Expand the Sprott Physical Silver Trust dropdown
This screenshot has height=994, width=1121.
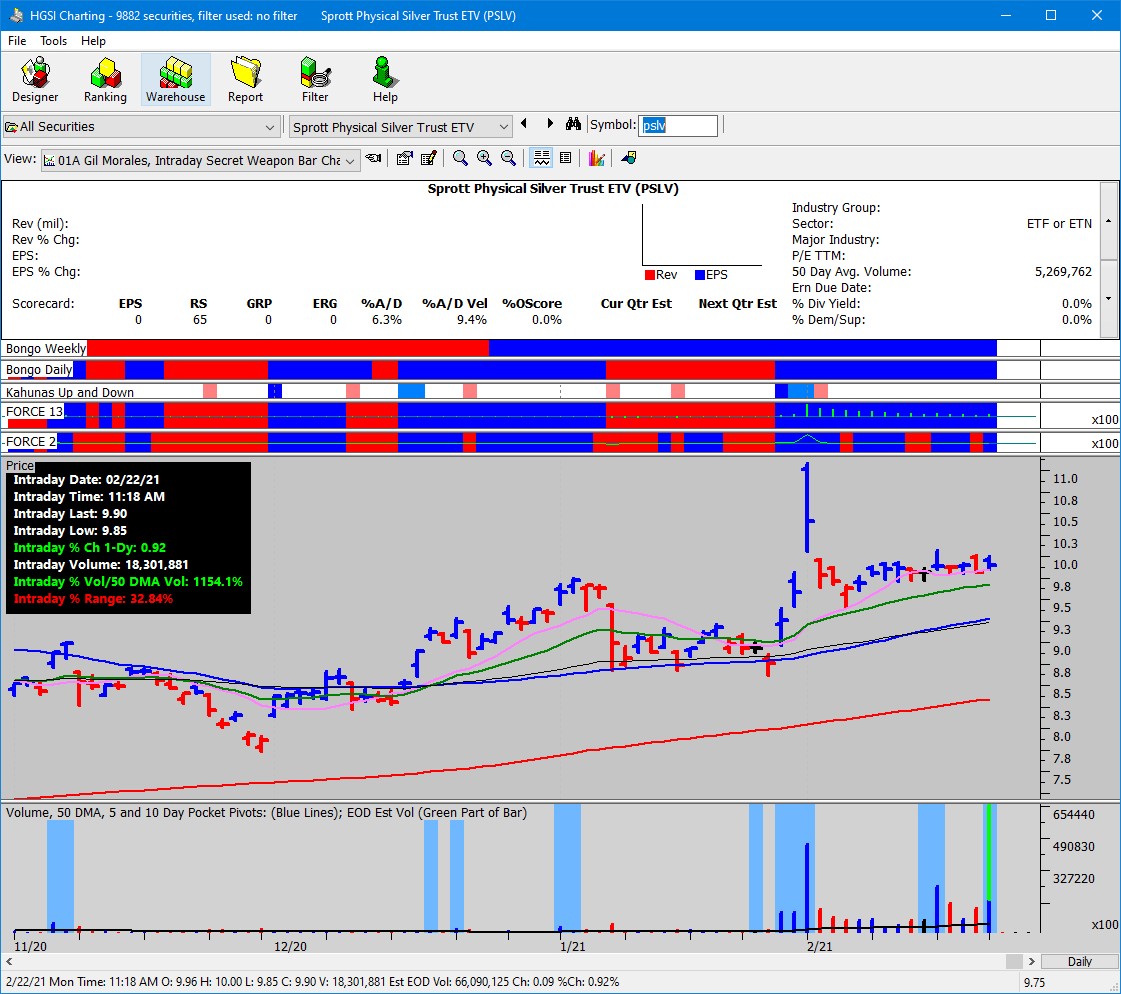[x=503, y=127]
